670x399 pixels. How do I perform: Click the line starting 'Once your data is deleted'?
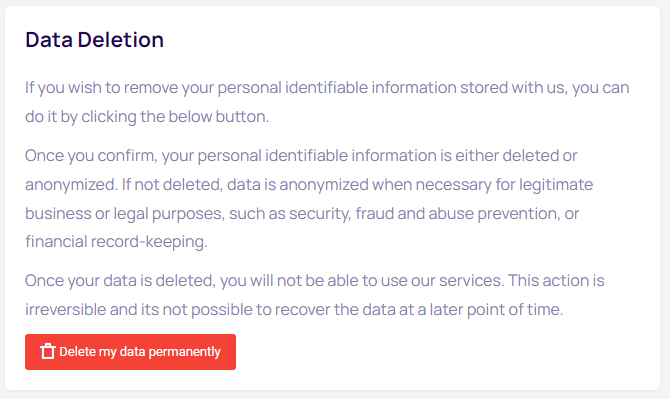point(314,281)
